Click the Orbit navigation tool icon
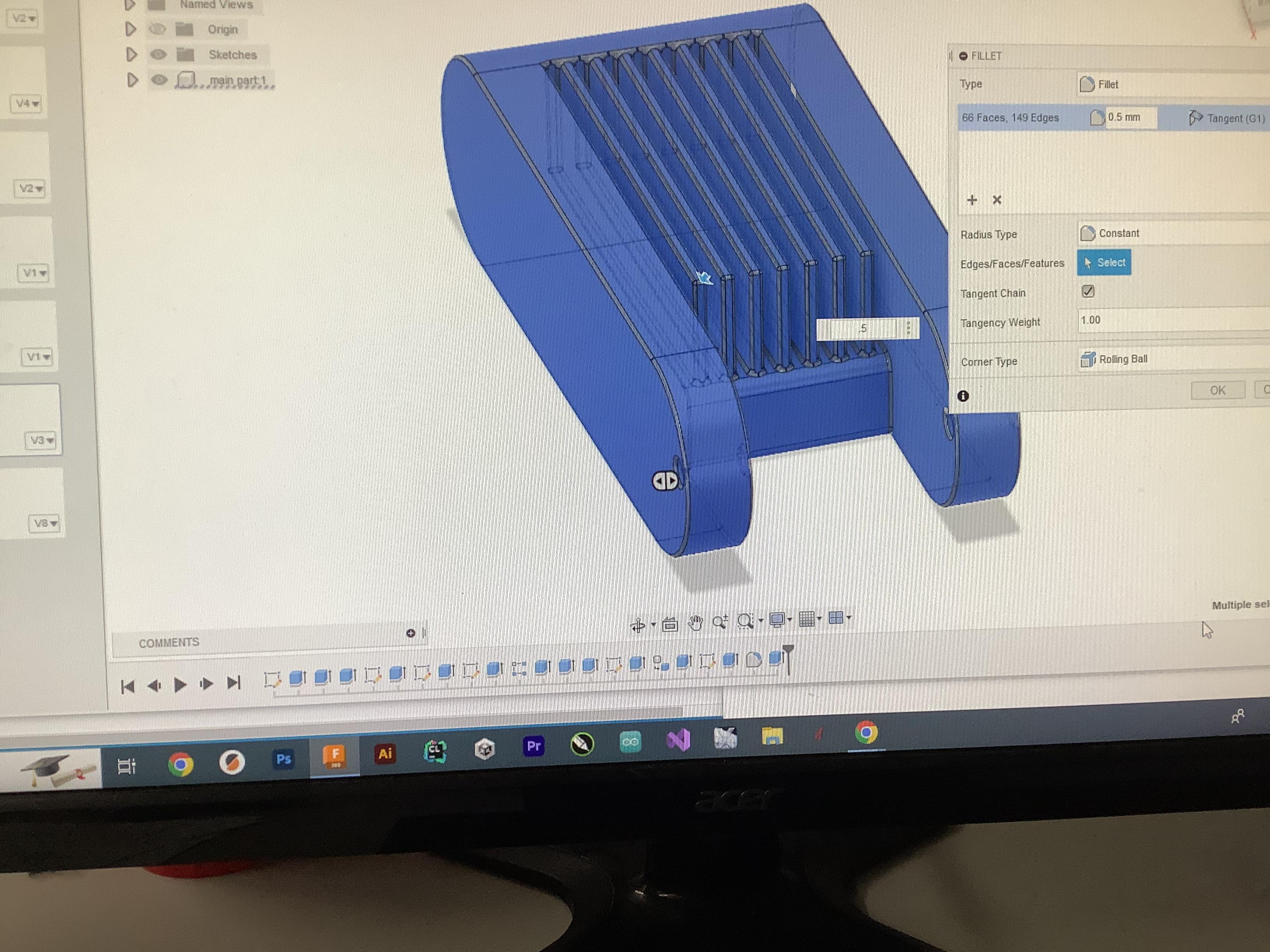Image resolution: width=1270 pixels, height=952 pixels. [638, 625]
